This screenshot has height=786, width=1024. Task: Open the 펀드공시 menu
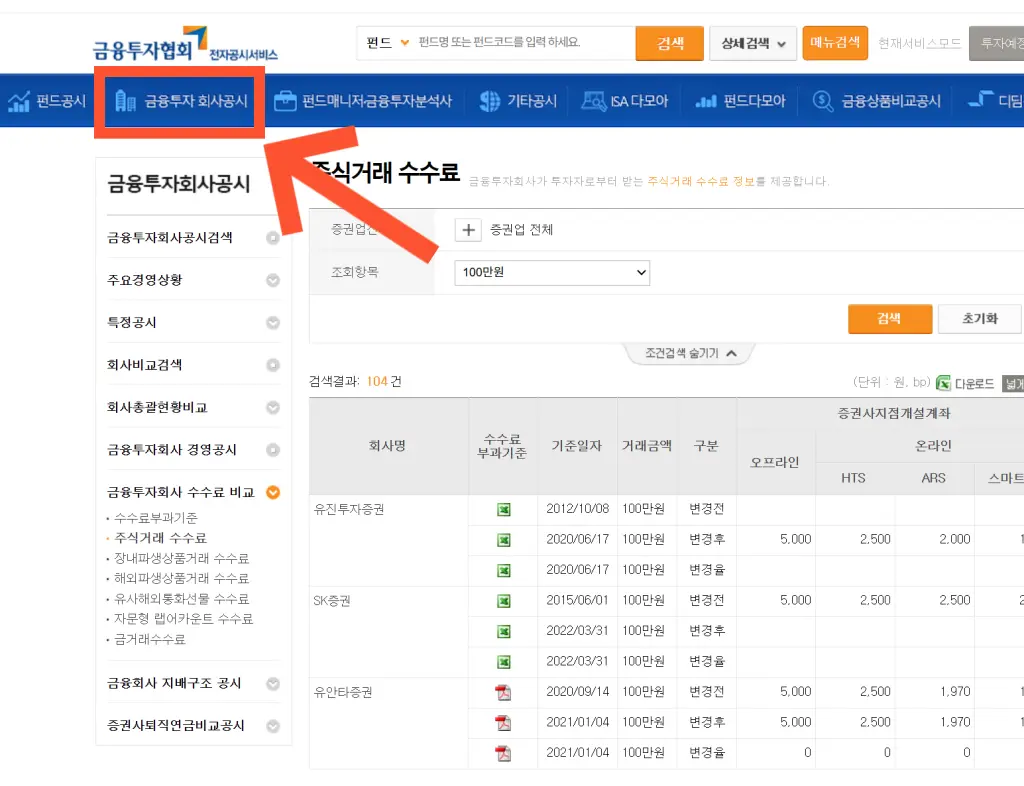46,101
